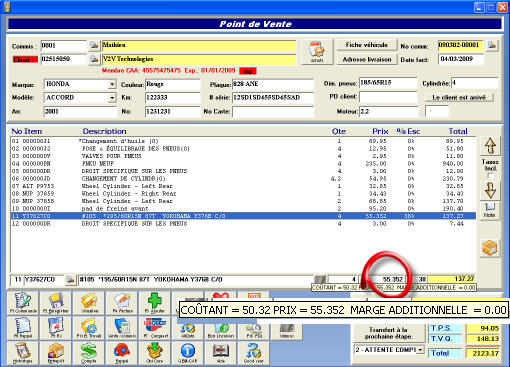Open the Modèle dropdown showing ACCORD
This screenshot has width=510, height=367.
(112, 98)
